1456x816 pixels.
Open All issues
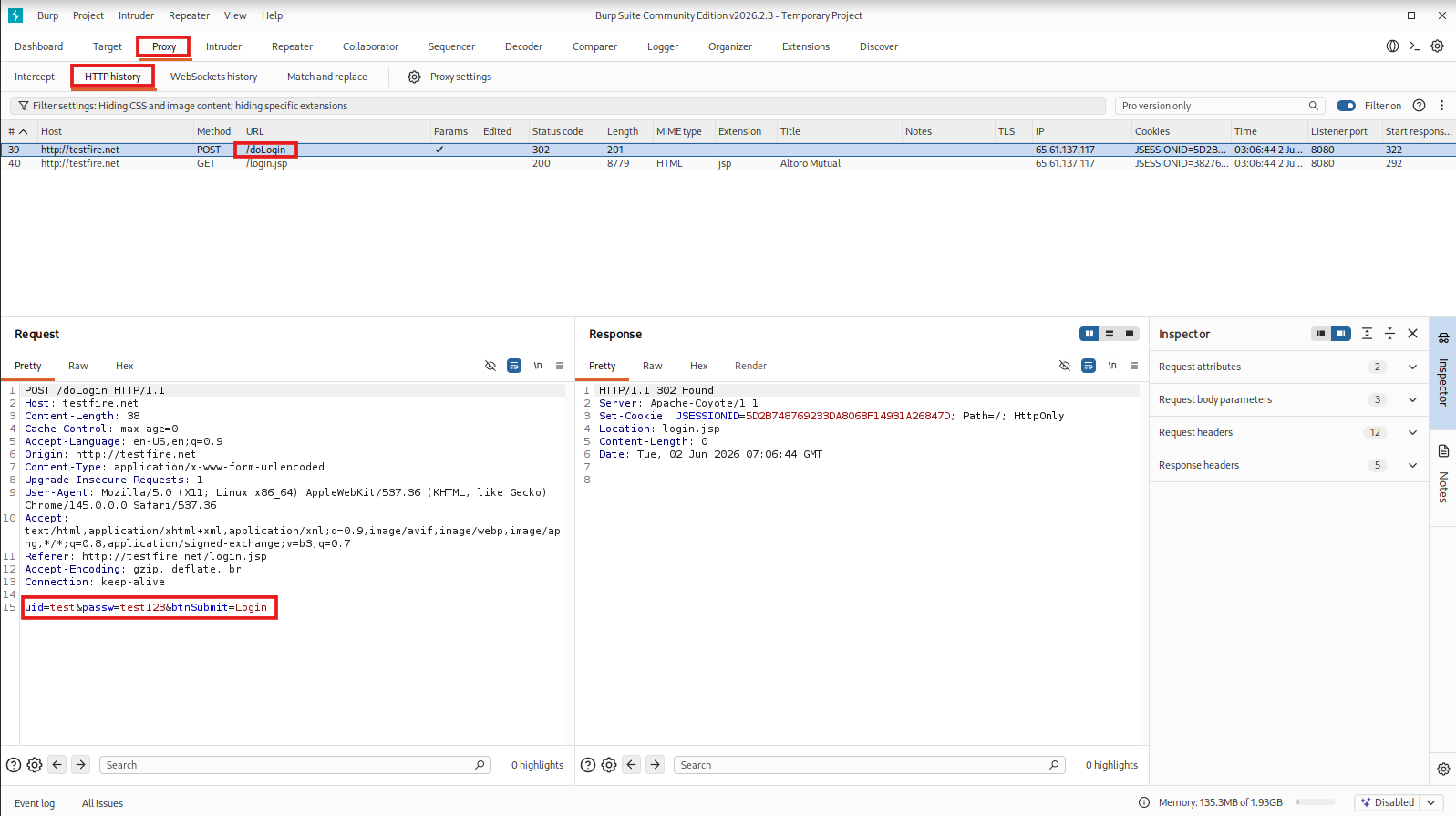102,803
